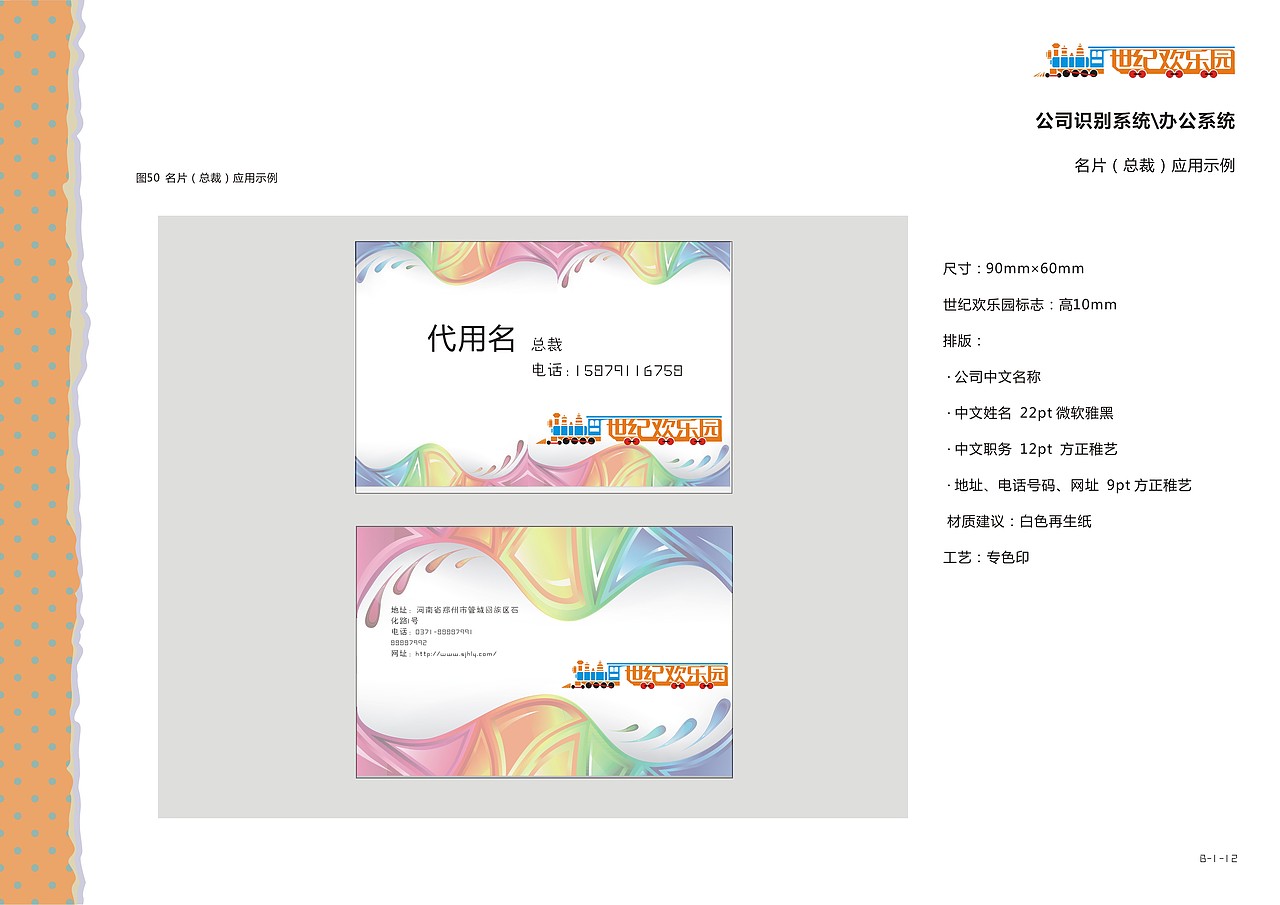Viewport: 1280px width, 905px height.
Task: Click the bullet 中文姓名 22pt 微软雅黑
Action: click(1030, 413)
